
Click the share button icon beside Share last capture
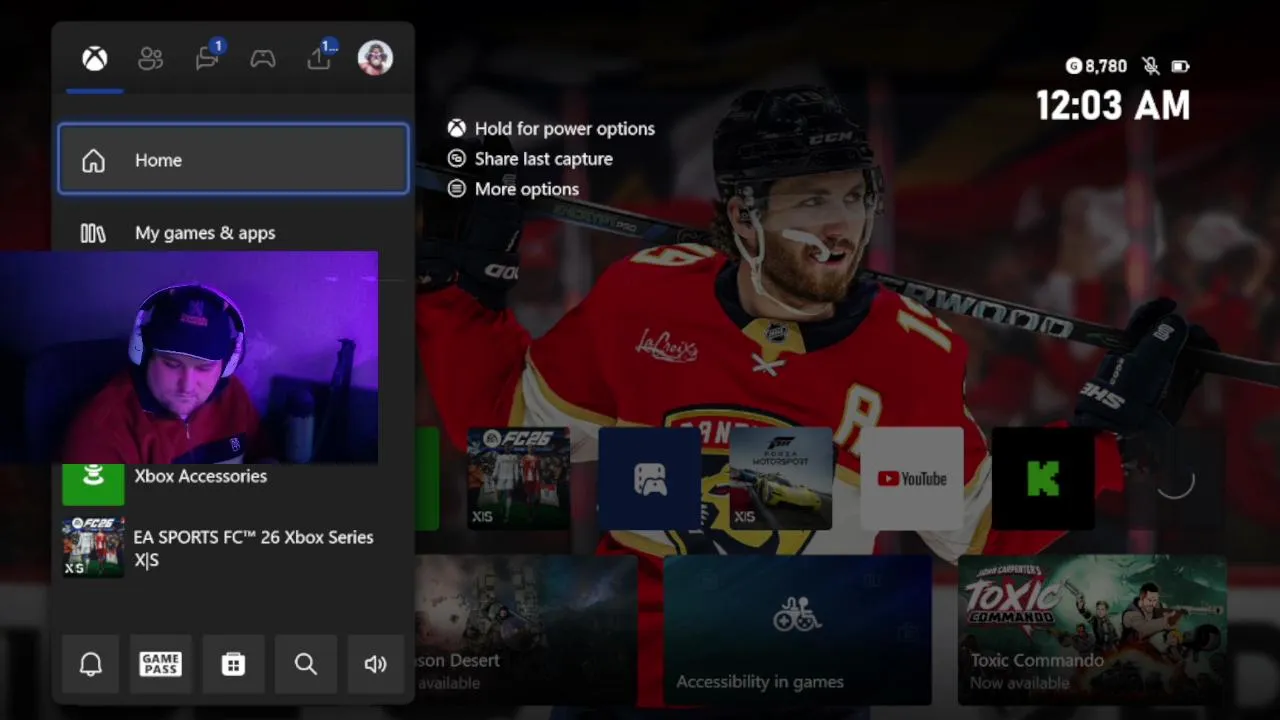coord(457,159)
